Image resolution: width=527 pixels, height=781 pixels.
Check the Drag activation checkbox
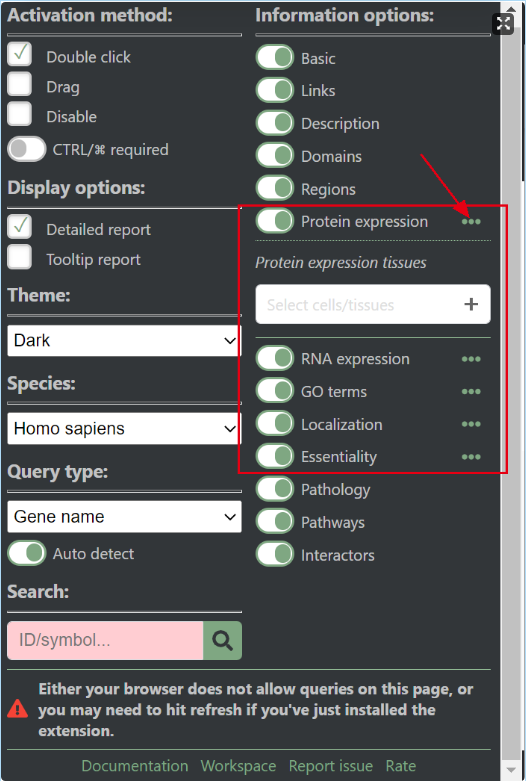(19, 84)
